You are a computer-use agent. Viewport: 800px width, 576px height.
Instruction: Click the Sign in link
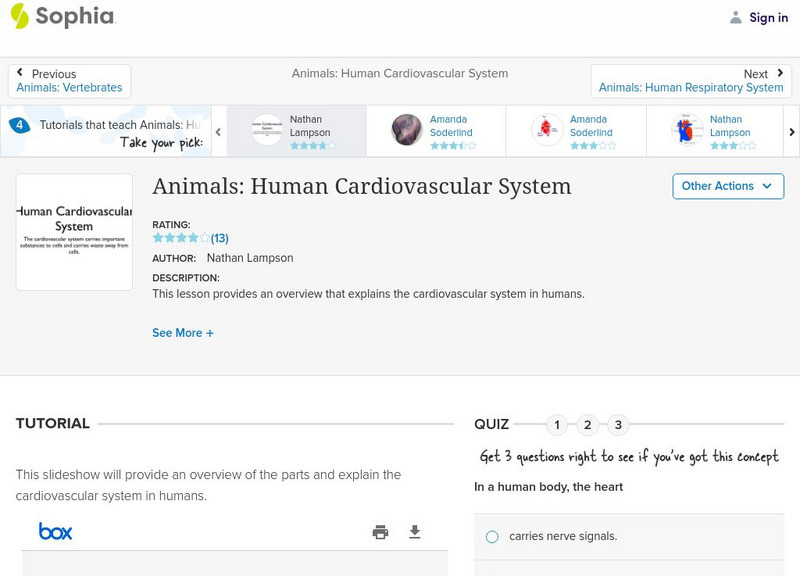(x=768, y=17)
